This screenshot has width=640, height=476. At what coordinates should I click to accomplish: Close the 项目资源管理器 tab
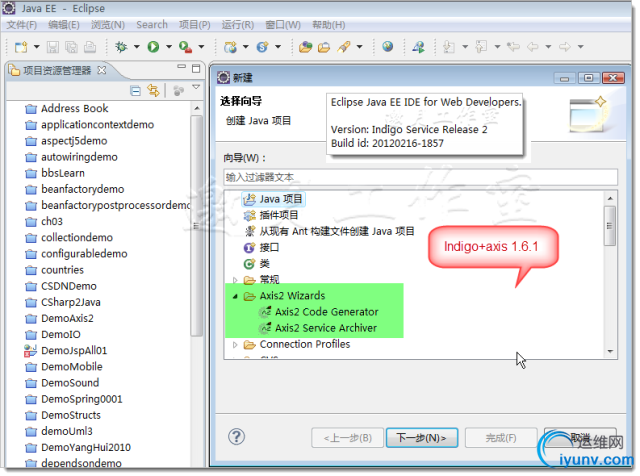tap(102, 70)
